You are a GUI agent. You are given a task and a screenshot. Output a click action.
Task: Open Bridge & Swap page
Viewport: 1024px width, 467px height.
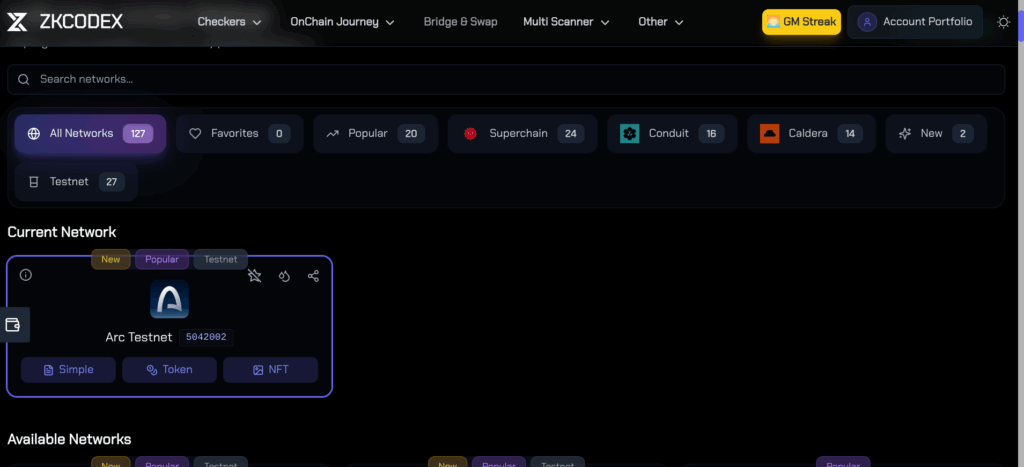[460, 22]
